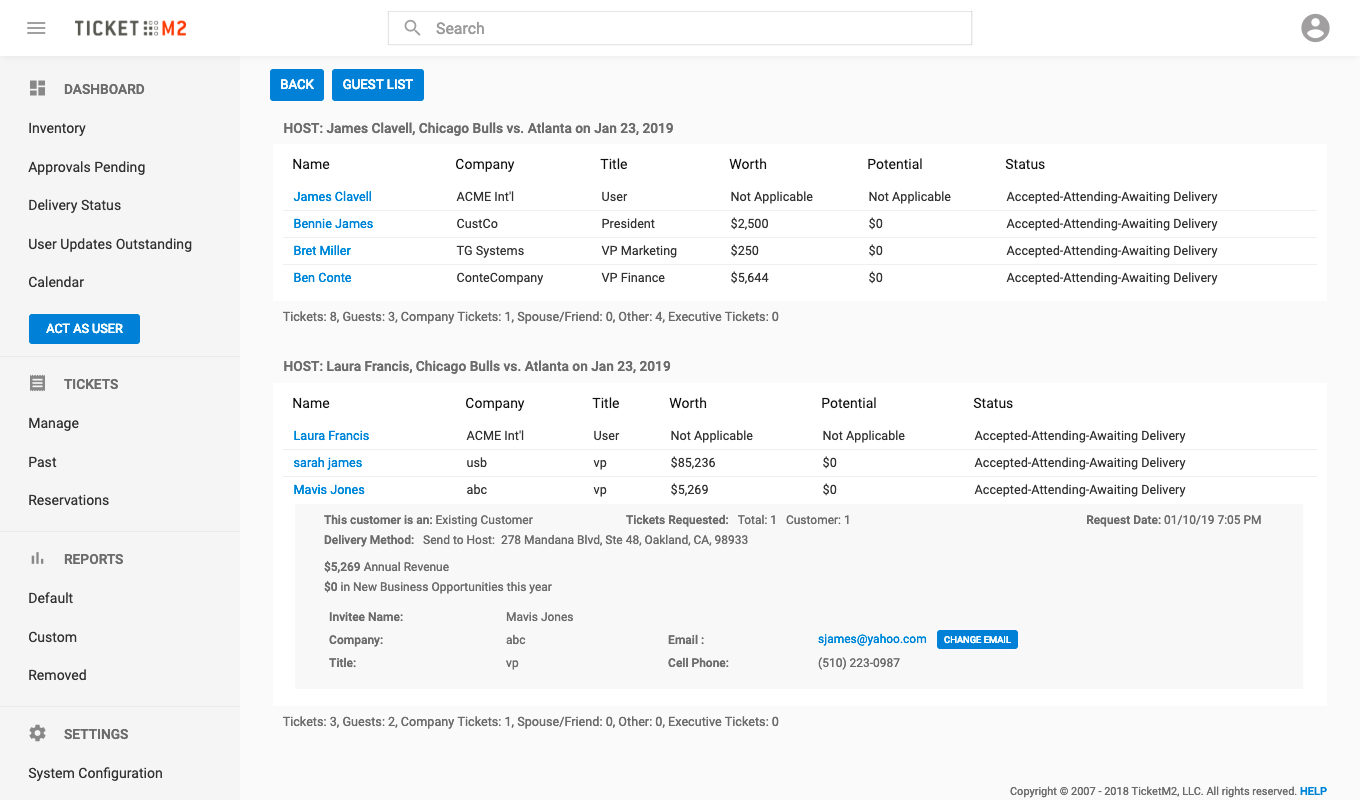Click the sjames@yahoo.com email link

point(871,639)
